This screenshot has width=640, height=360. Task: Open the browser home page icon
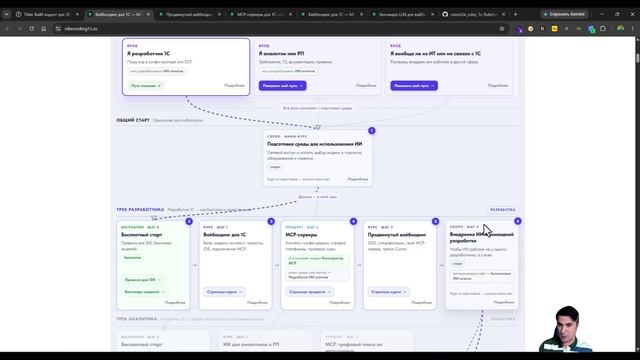(x=44, y=29)
